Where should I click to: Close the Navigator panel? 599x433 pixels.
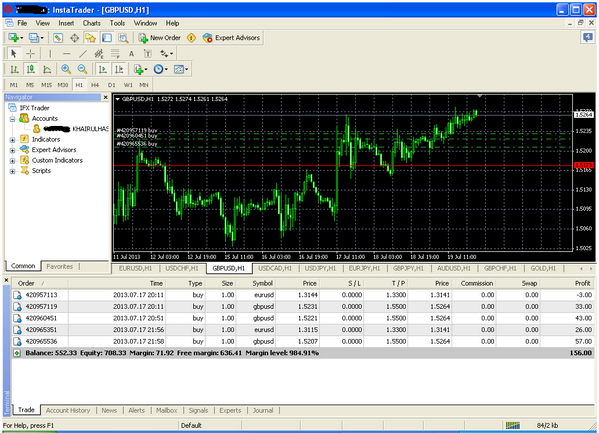tap(106, 97)
